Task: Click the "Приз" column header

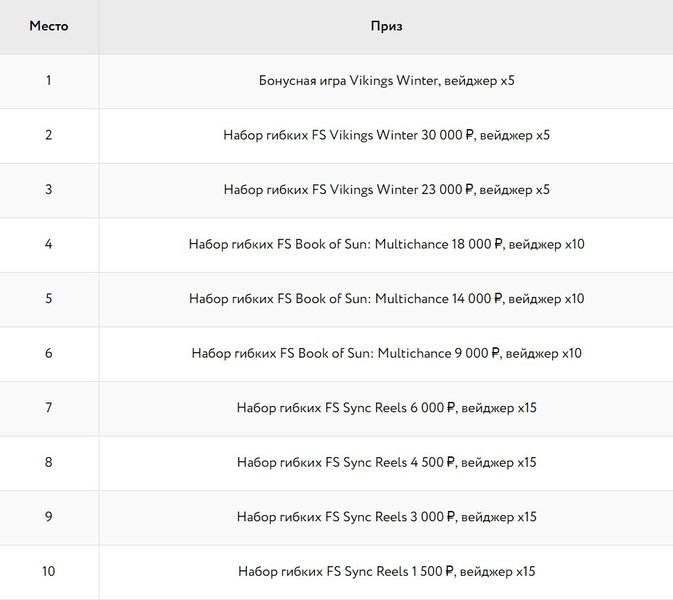Action: click(x=386, y=26)
